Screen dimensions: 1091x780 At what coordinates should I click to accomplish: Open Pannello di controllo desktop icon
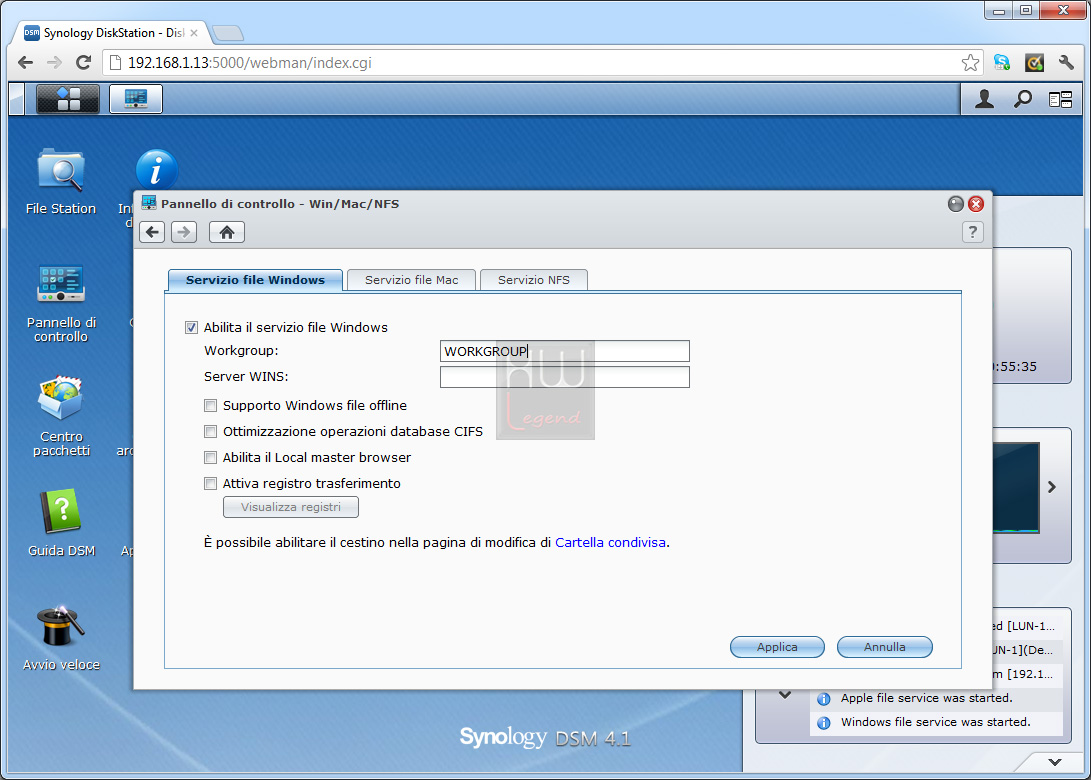61,303
